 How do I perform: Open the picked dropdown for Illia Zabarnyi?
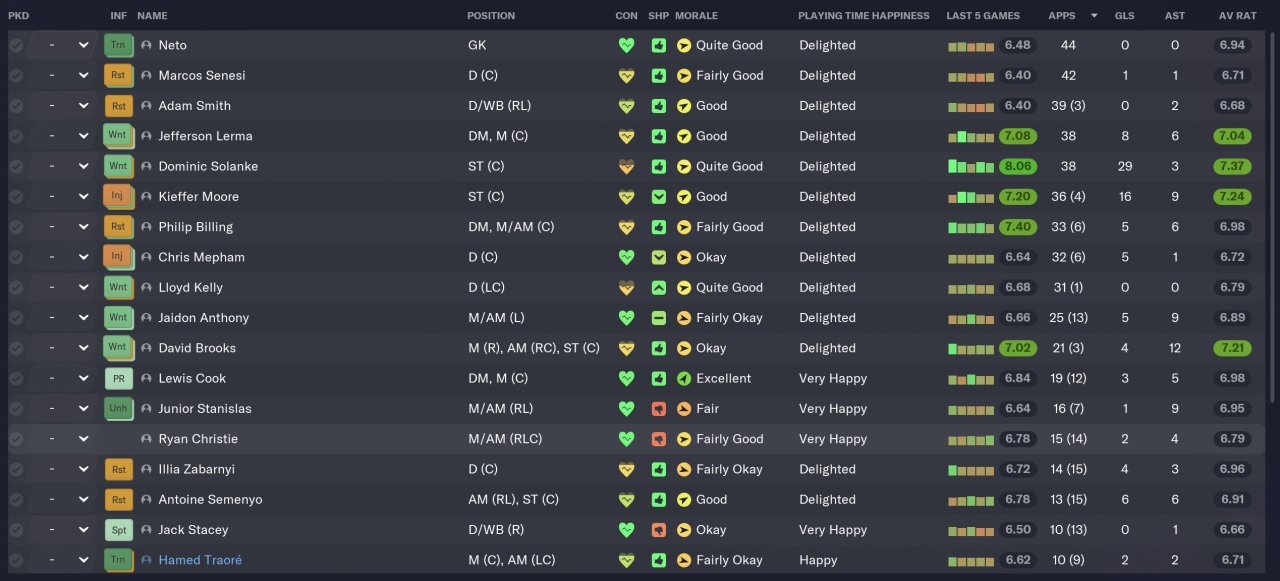click(83, 469)
